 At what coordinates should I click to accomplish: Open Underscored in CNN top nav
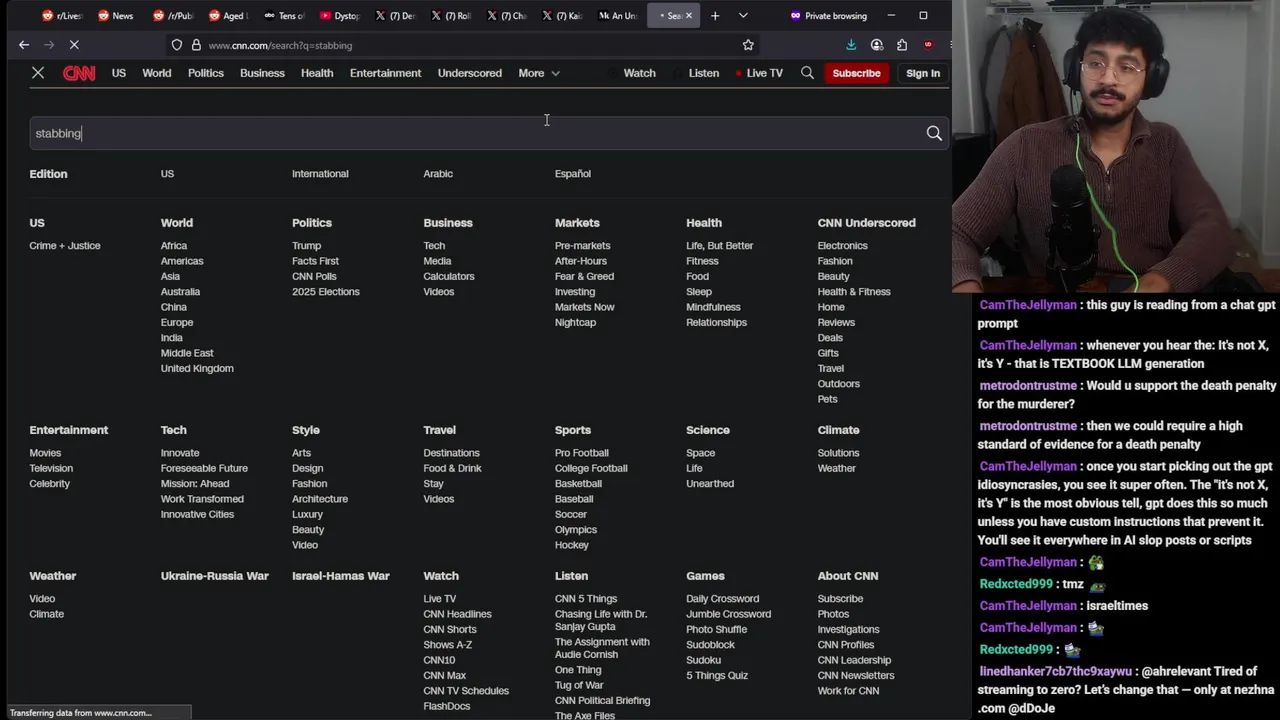coord(469,73)
